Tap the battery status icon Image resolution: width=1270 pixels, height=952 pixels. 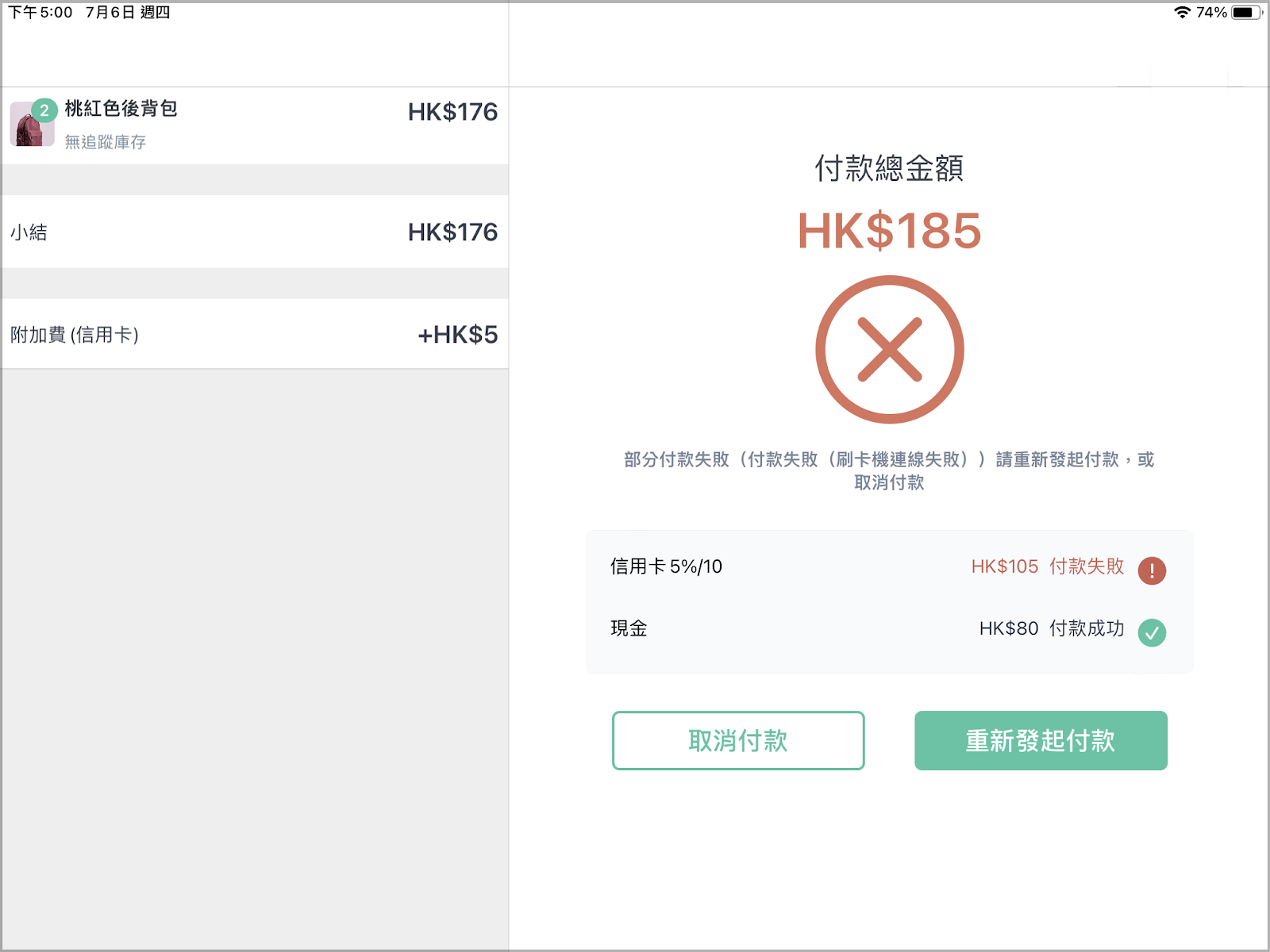(x=1246, y=12)
